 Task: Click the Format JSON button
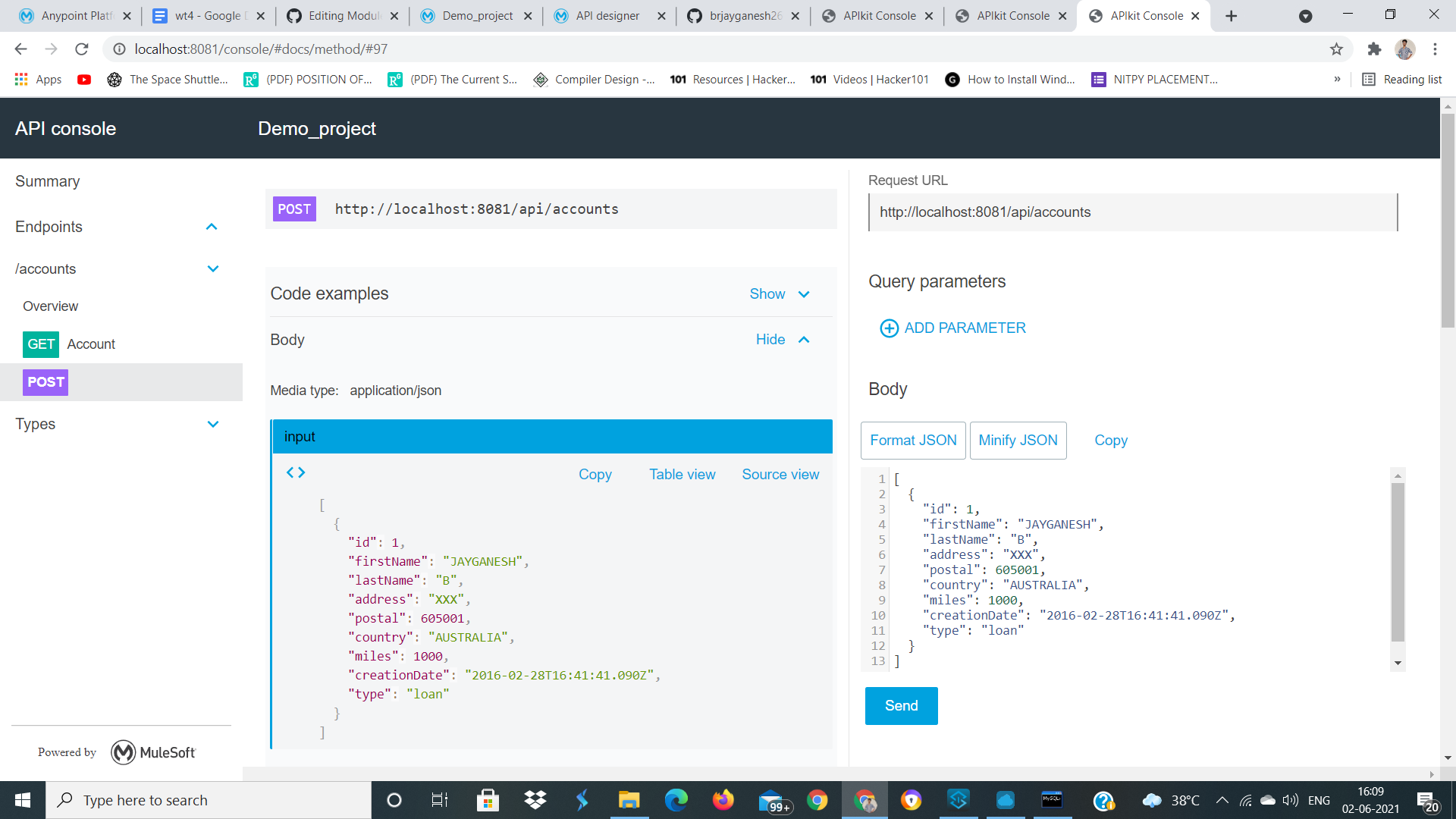click(913, 440)
